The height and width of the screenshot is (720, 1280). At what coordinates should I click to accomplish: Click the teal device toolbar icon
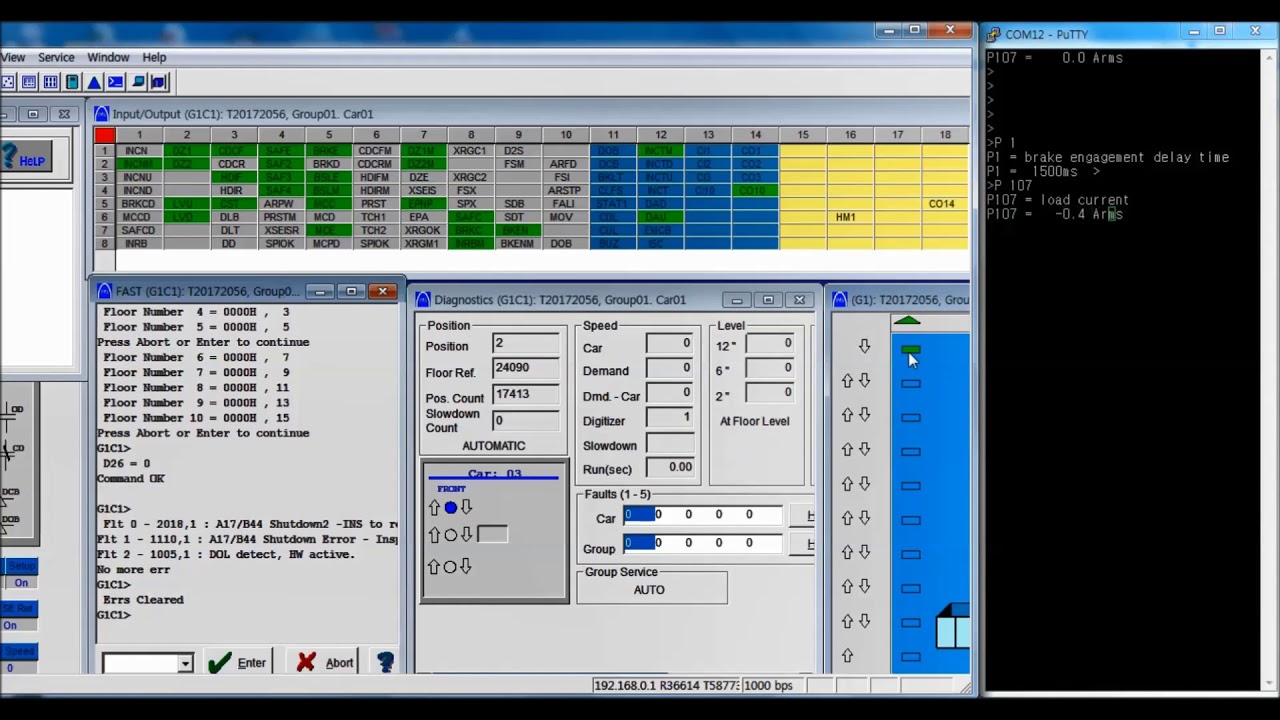72,82
